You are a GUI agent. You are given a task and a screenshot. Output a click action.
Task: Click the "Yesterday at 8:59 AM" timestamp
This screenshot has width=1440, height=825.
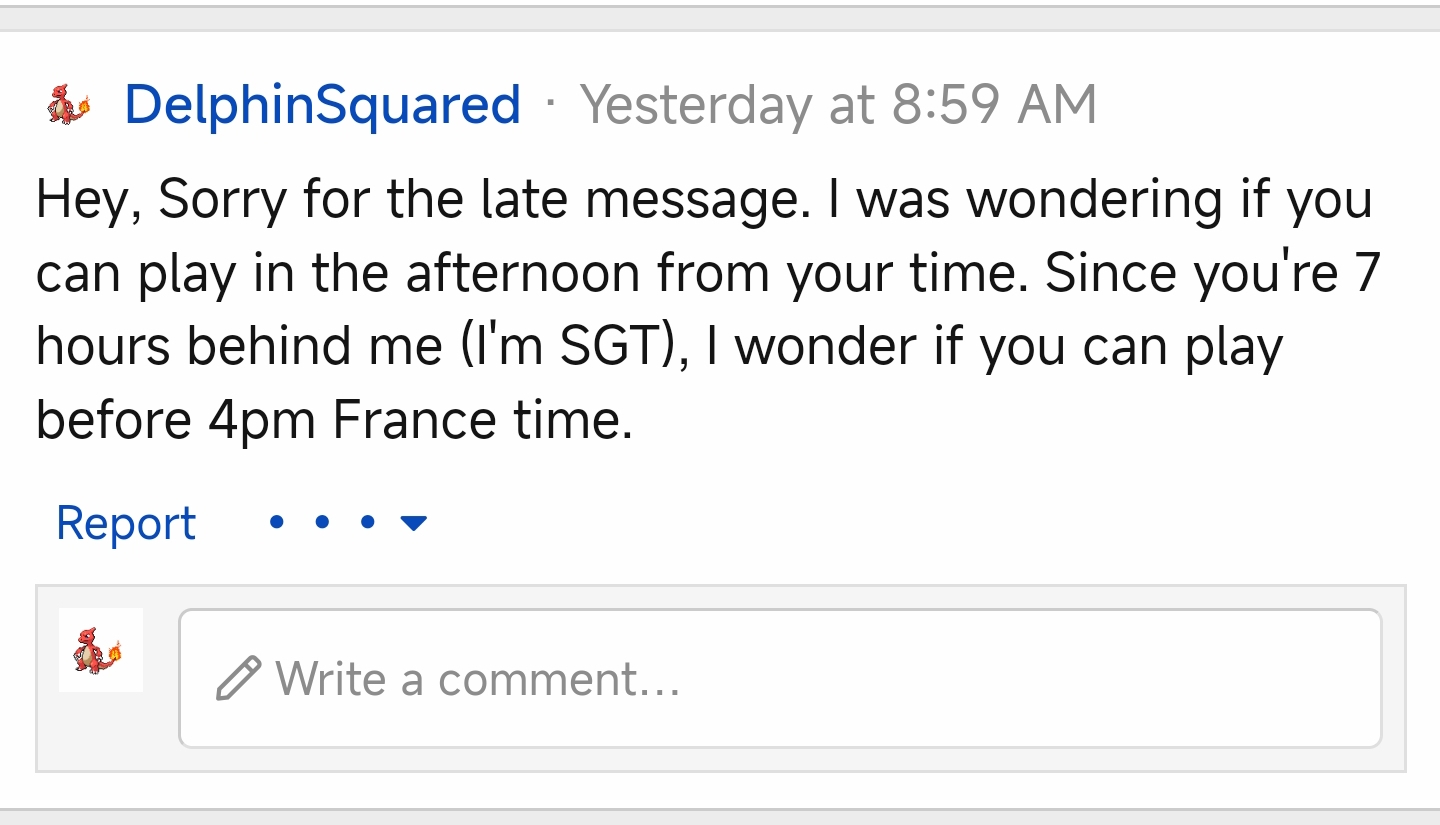point(838,105)
